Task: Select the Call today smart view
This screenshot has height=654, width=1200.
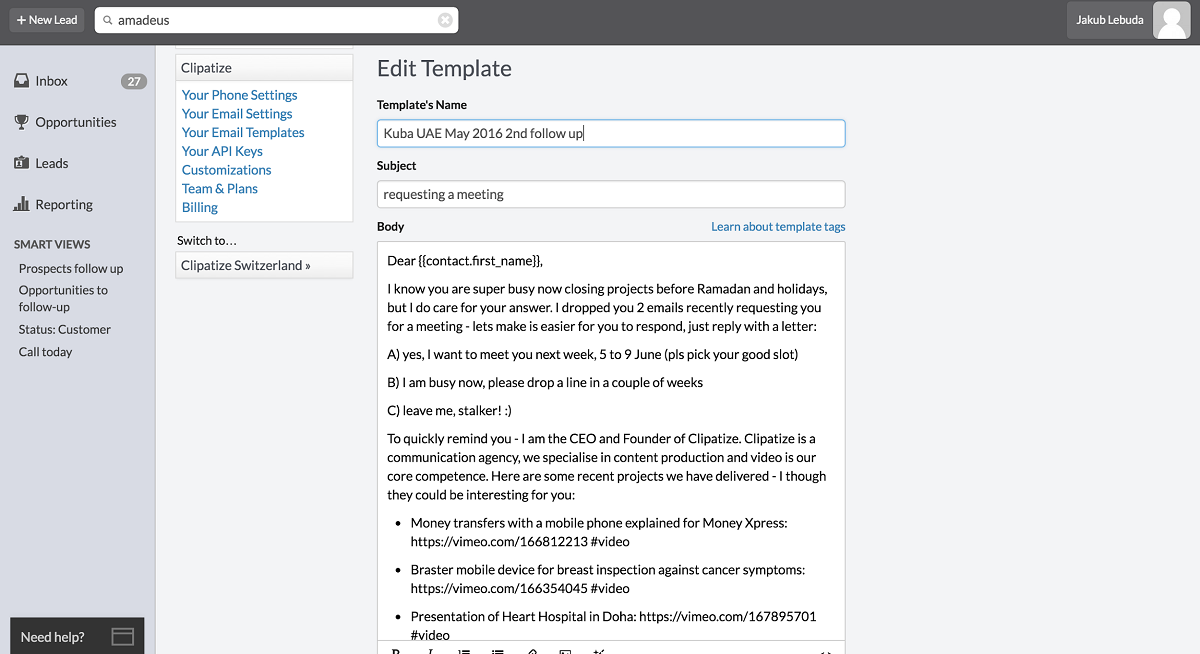Action: [46, 352]
